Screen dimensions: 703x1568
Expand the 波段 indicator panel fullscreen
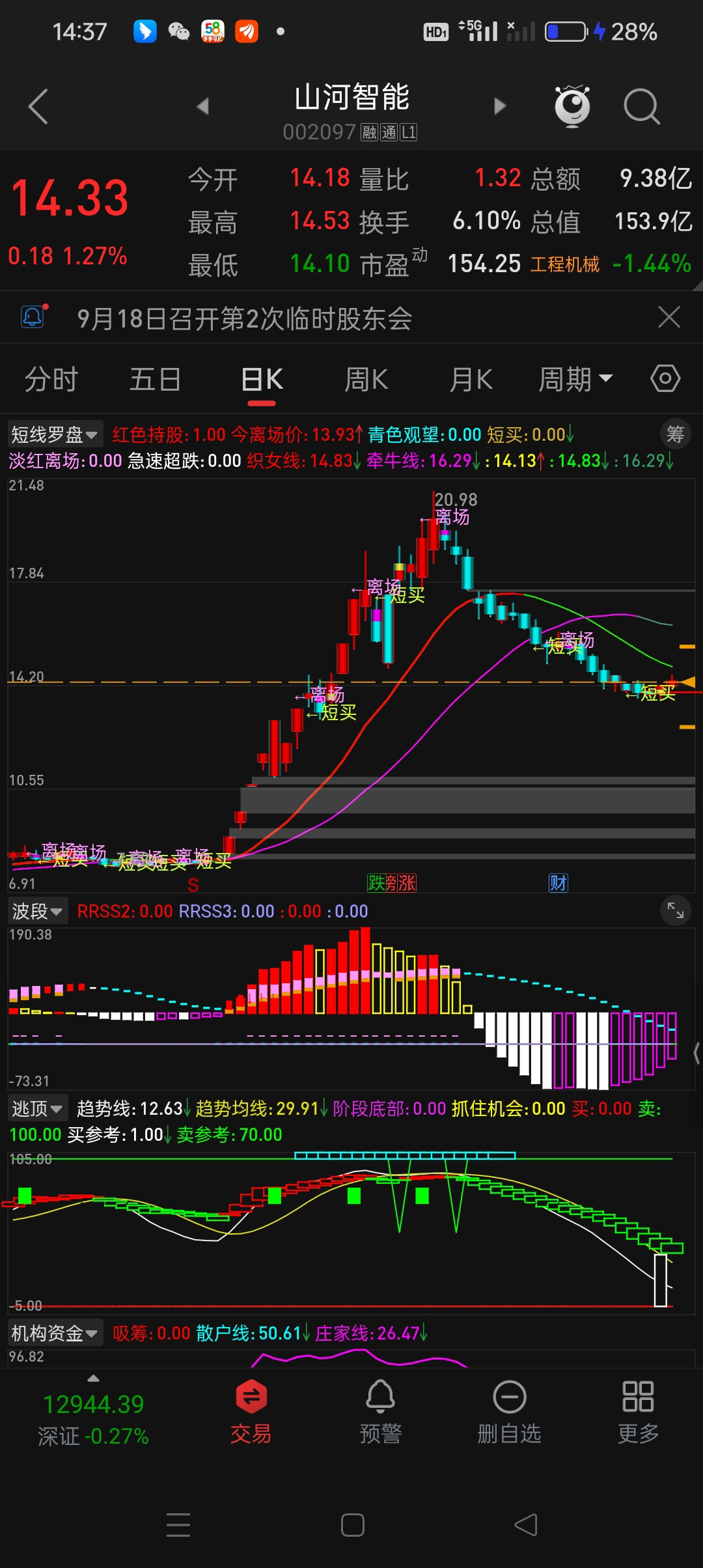676,910
